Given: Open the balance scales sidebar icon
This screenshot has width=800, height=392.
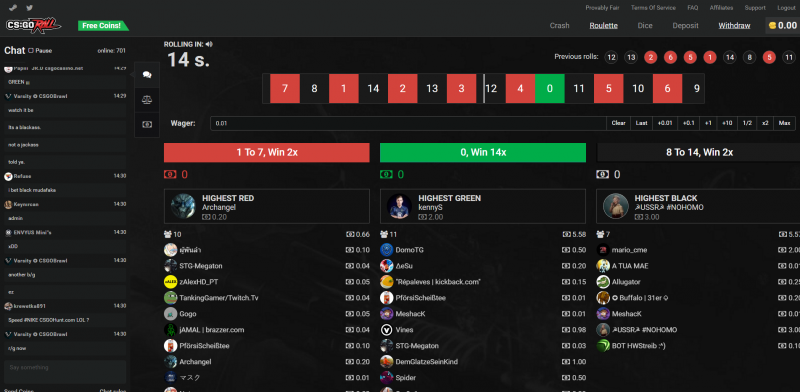Looking at the screenshot, I should click(x=147, y=100).
